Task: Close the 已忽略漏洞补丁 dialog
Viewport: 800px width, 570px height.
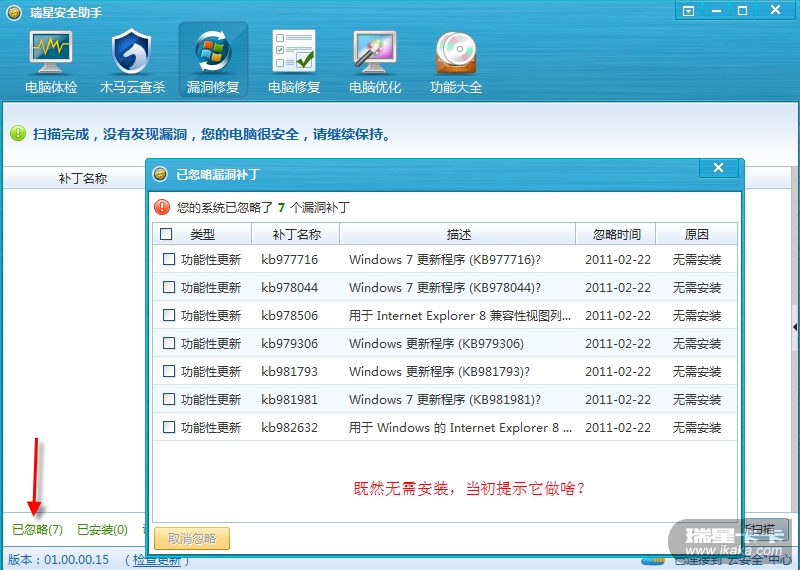Action: (x=718, y=168)
